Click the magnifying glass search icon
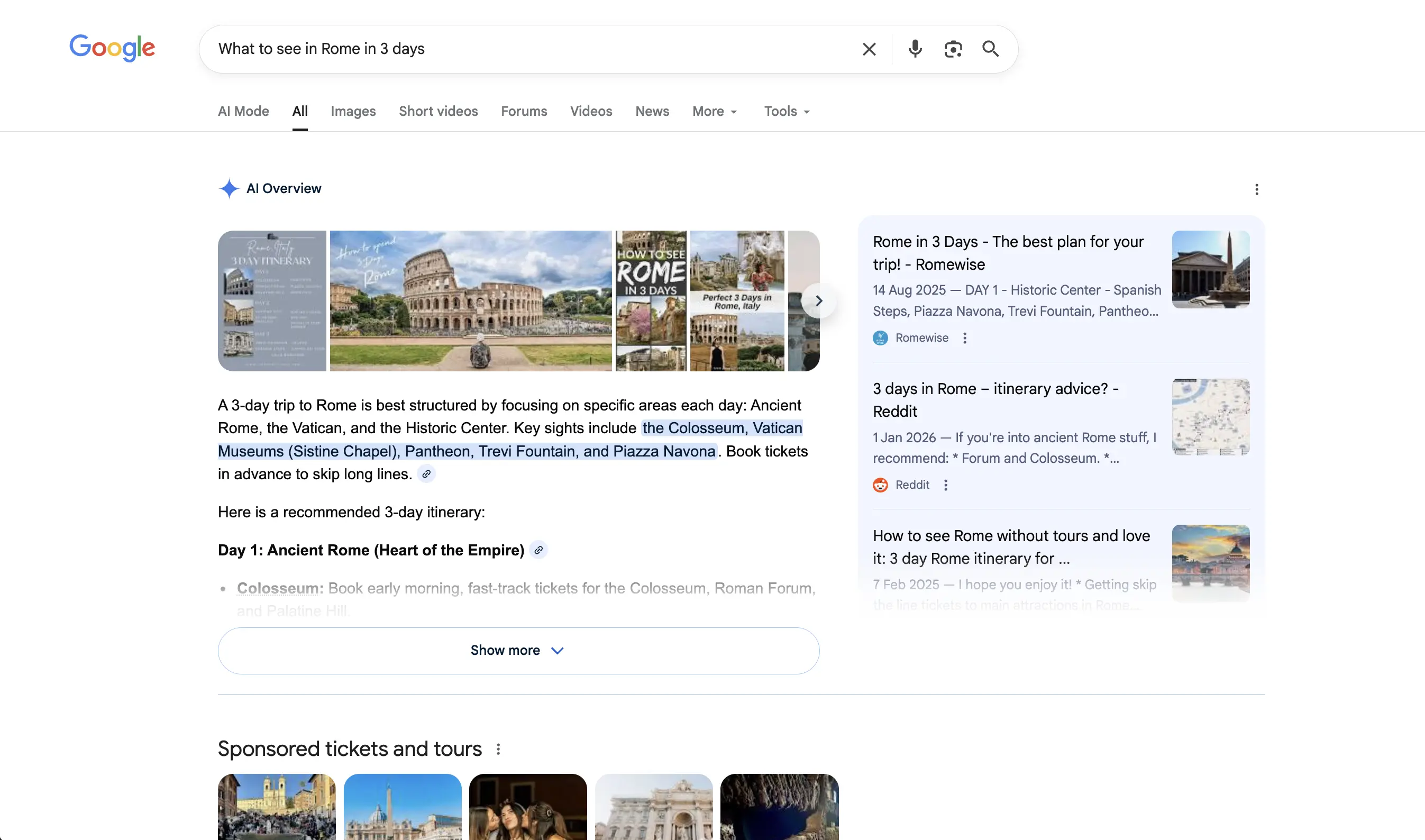Screen dimensions: 1425x840 click(x=990, y=49)
